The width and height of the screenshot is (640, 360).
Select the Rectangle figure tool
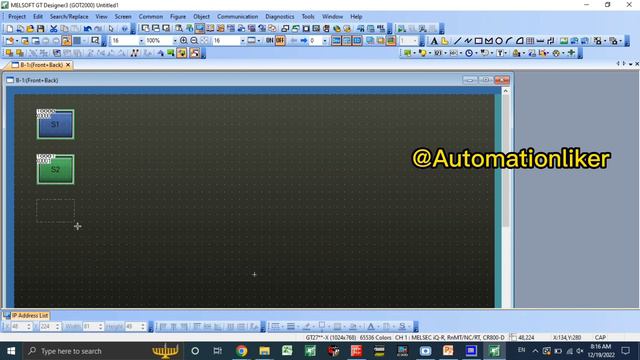click(478, 41)
